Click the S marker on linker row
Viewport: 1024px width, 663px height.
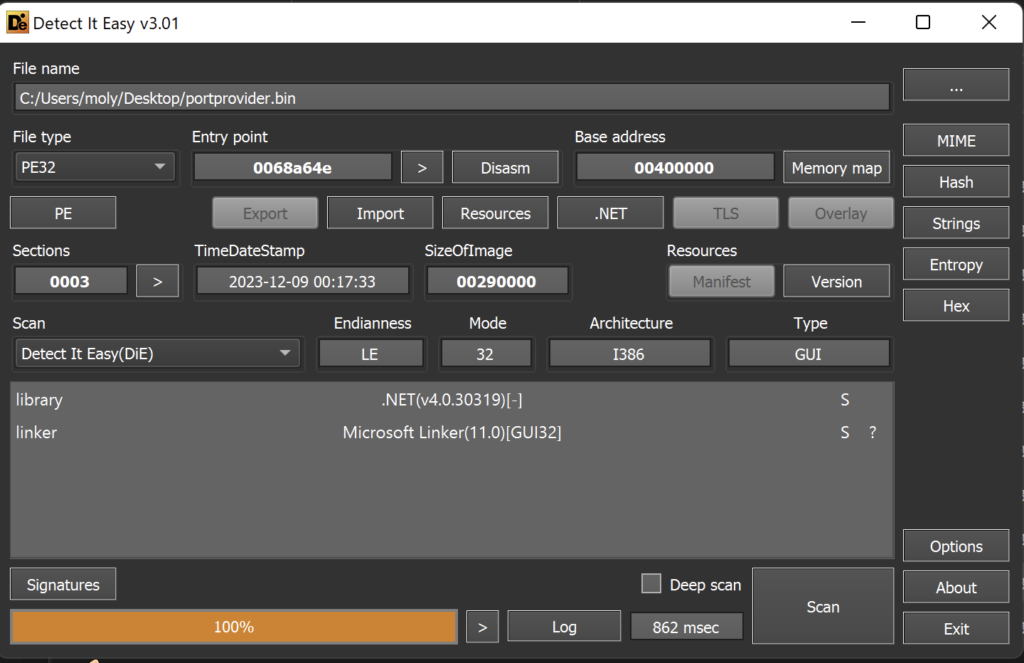(845, 433)
